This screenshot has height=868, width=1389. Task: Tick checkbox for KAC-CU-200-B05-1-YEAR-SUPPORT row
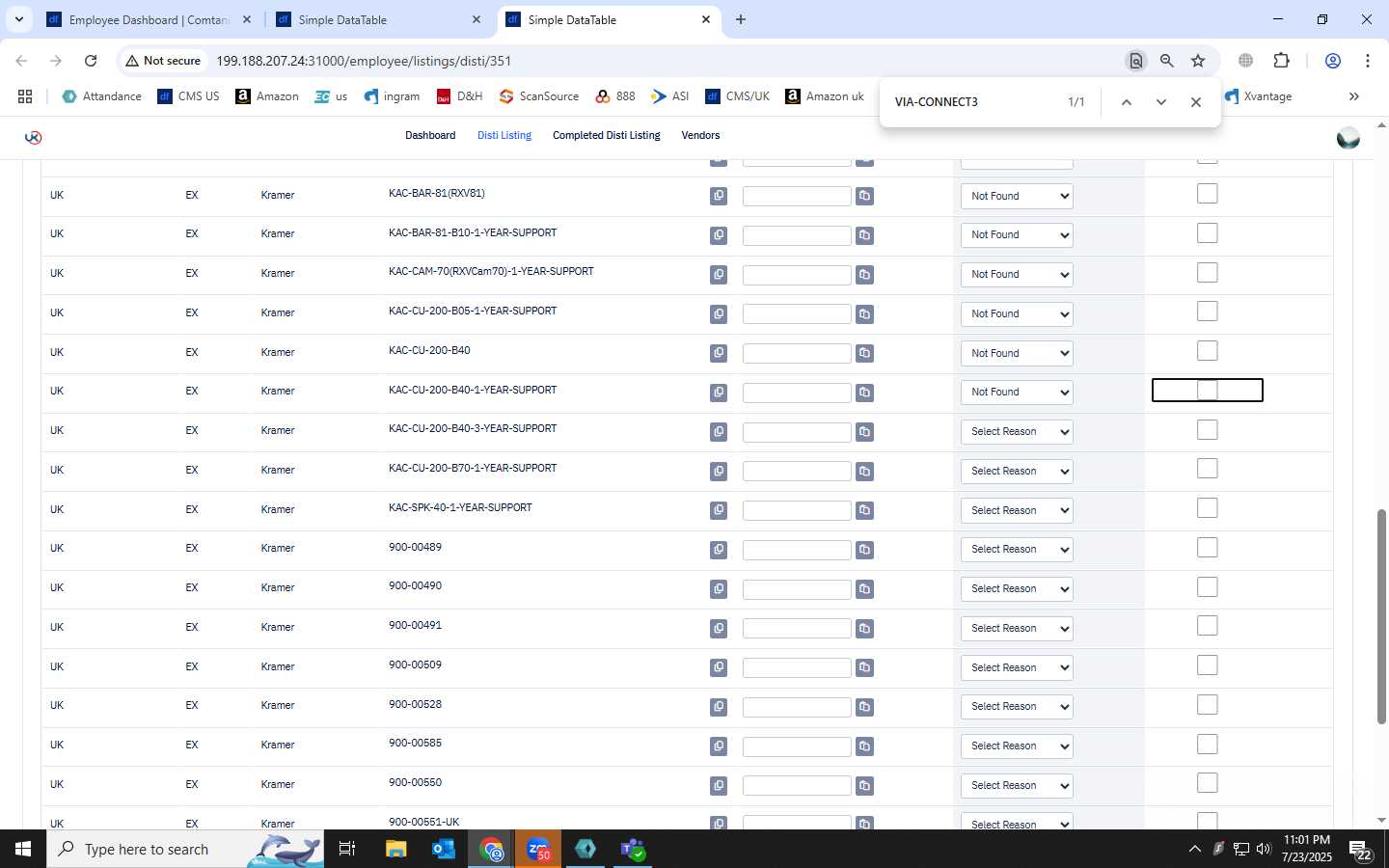click(1207, 312)
